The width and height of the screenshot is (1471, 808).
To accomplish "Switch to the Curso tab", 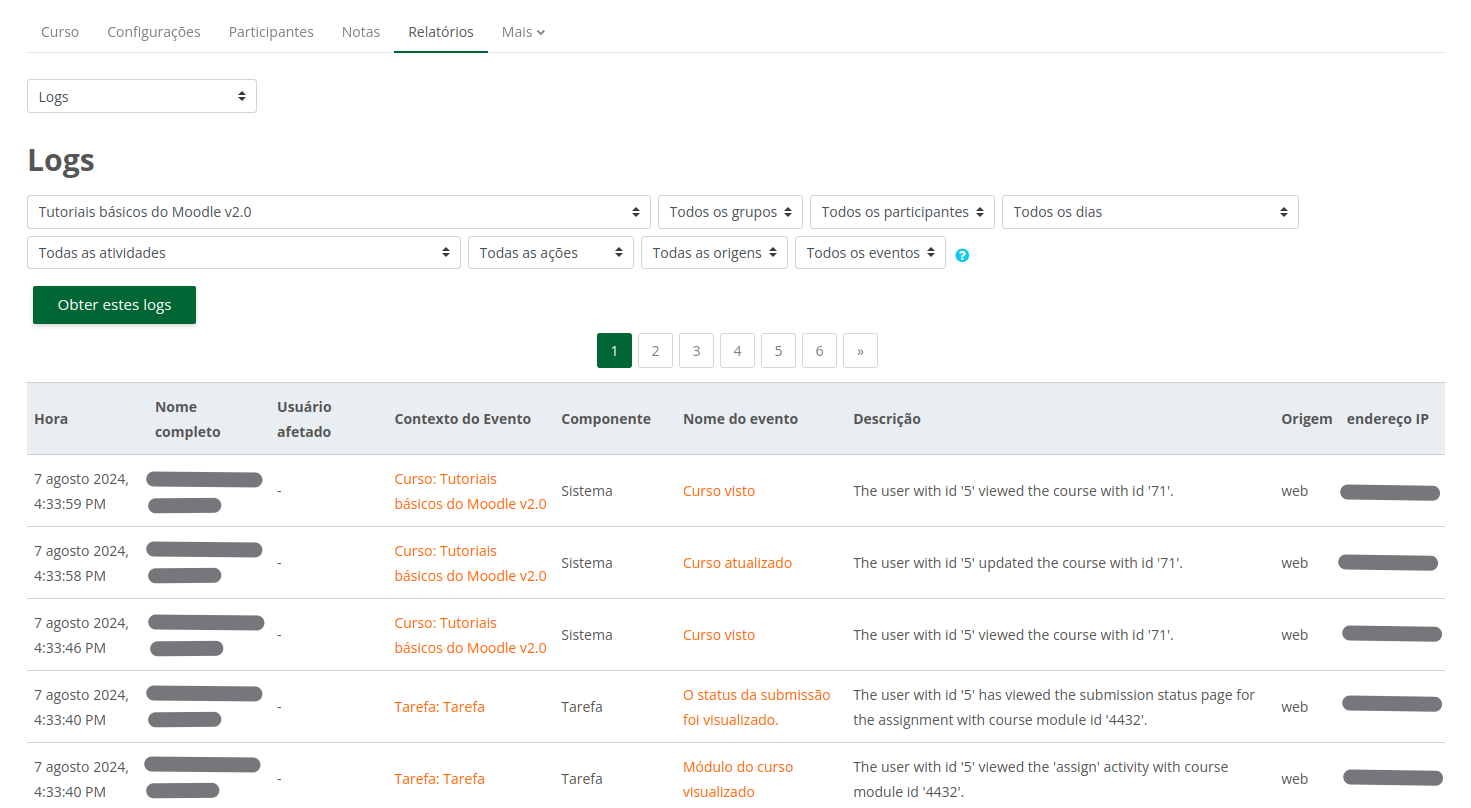I will click(x=60, y=32).
